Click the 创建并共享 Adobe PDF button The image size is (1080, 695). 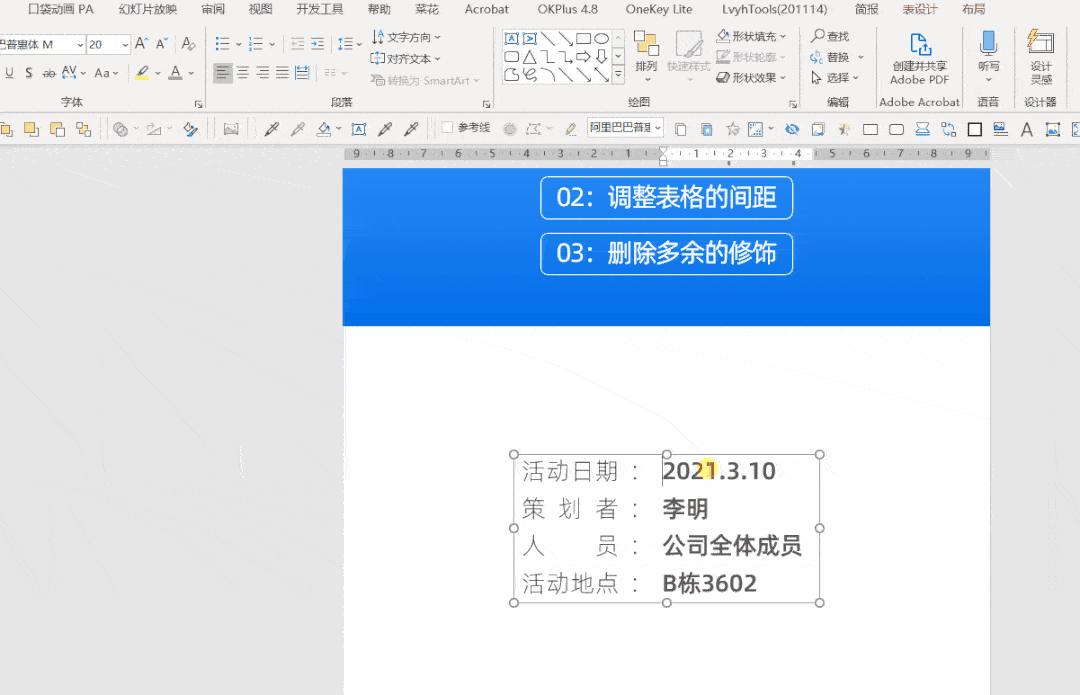click(x=919, y=57)
